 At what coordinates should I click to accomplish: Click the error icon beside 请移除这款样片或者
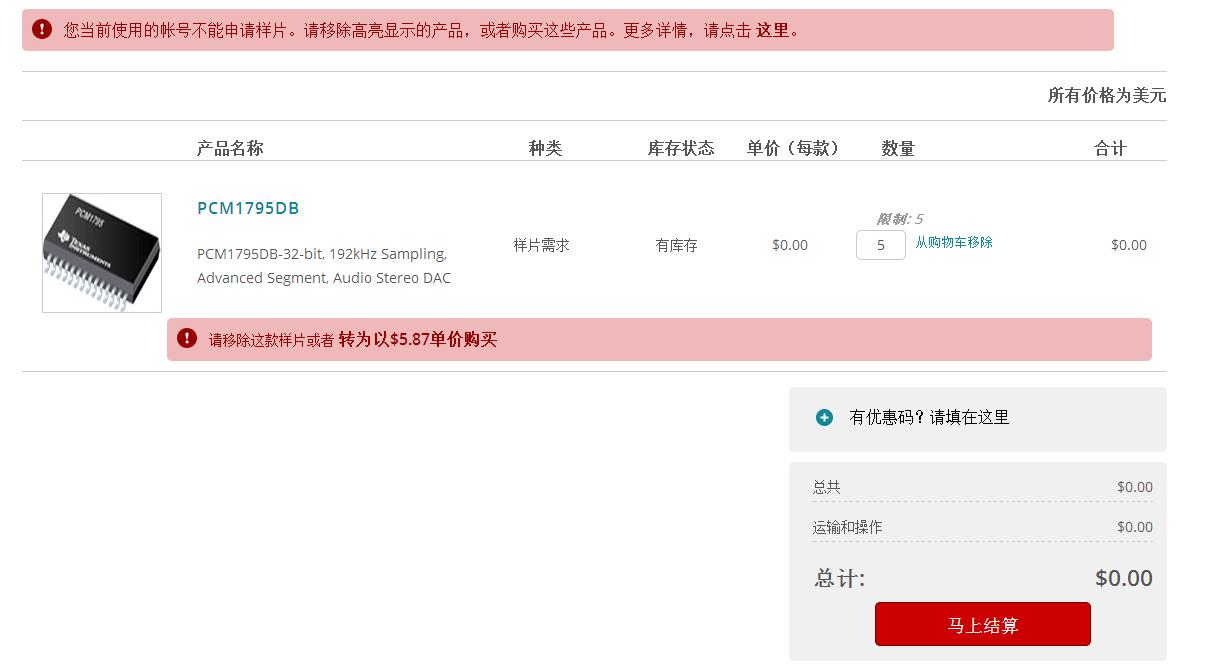point(187,339)
